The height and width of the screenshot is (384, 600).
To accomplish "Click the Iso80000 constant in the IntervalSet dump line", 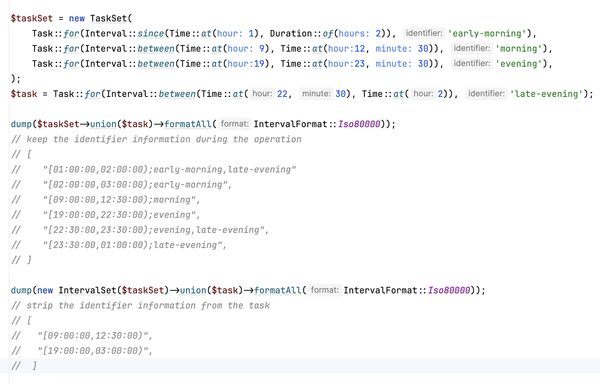I will coord(449,290).
